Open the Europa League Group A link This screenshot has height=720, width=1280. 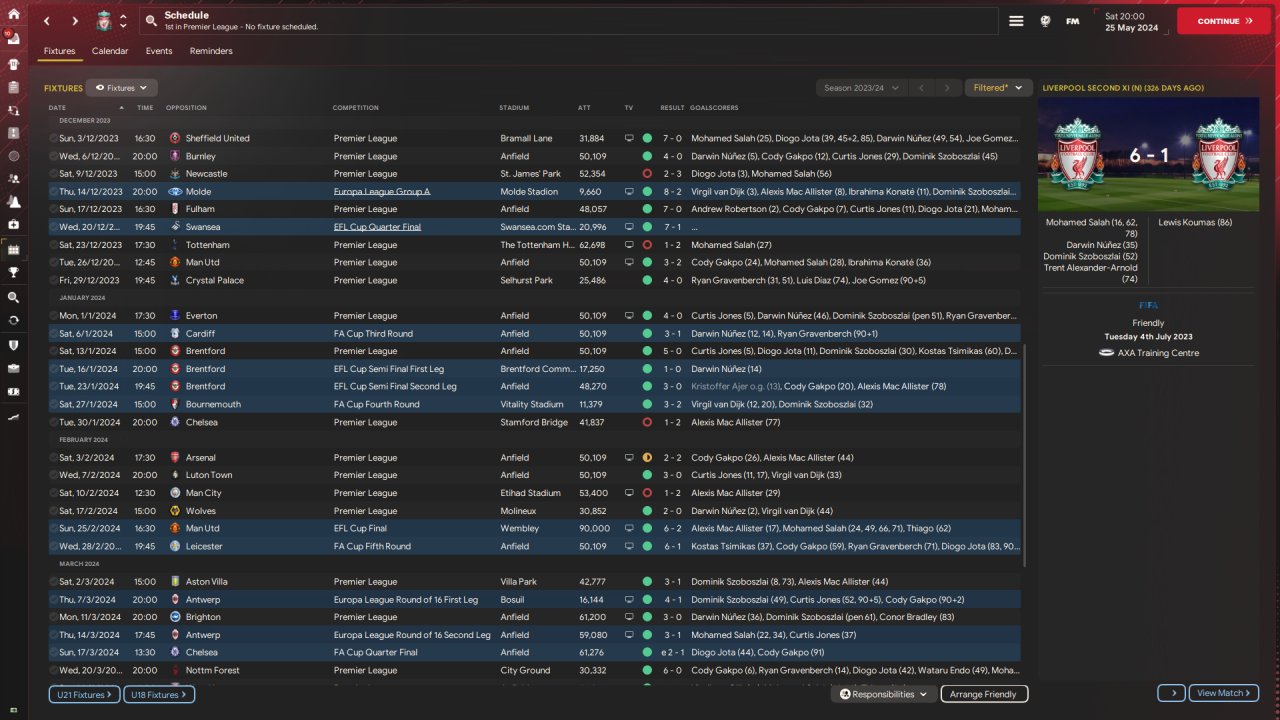[382, 191]
